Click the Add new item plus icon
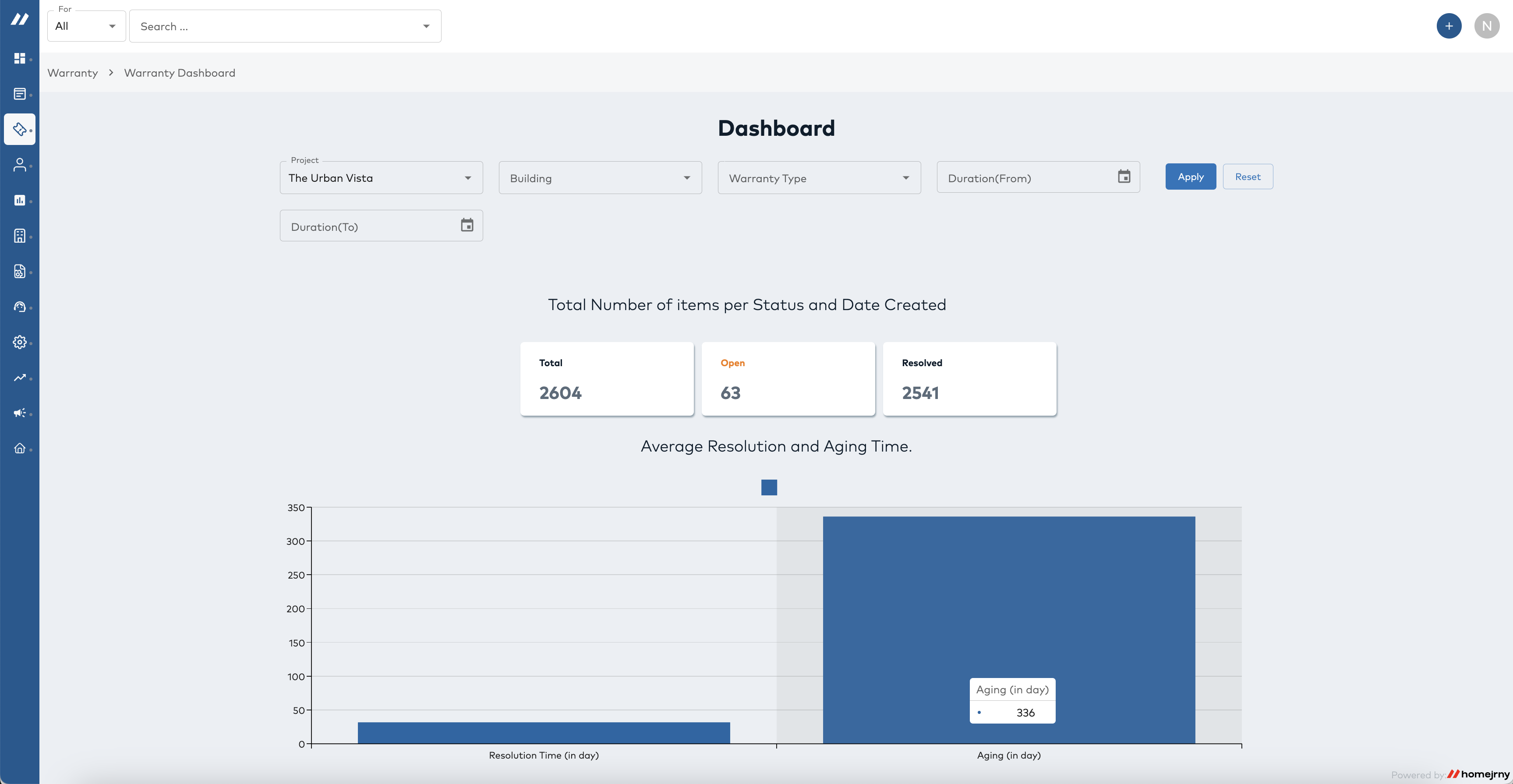 tap(1448, 25)
